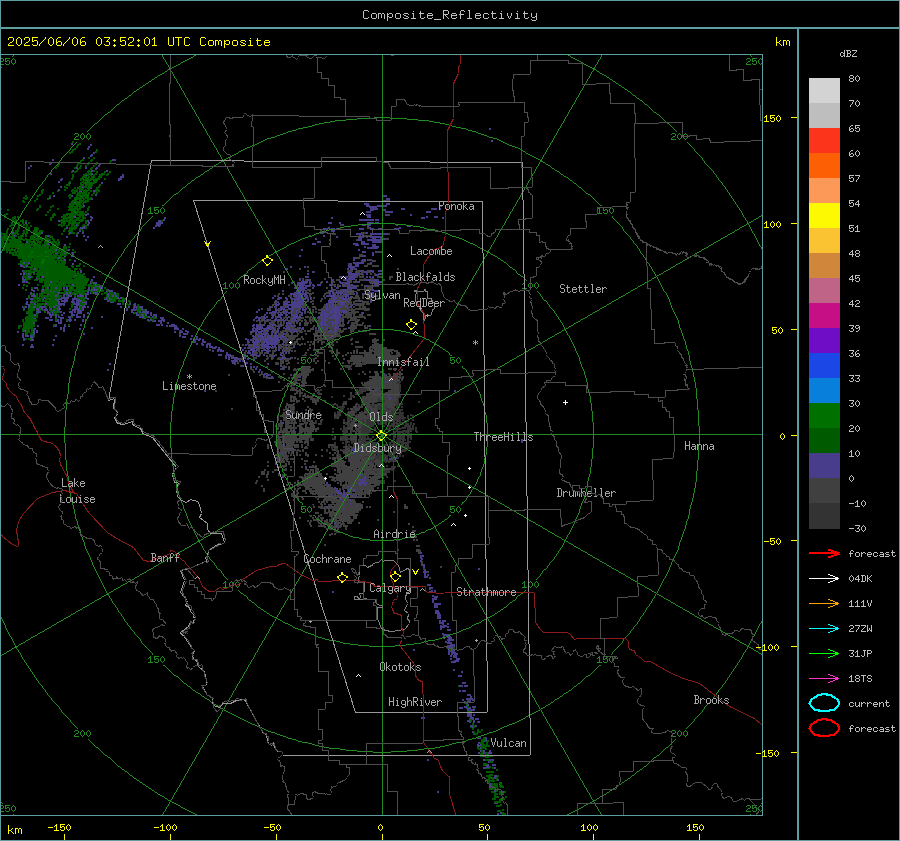Pick the magenta band in dBZ scale
The width and height of the screenshot is (900, 841).
824,315
